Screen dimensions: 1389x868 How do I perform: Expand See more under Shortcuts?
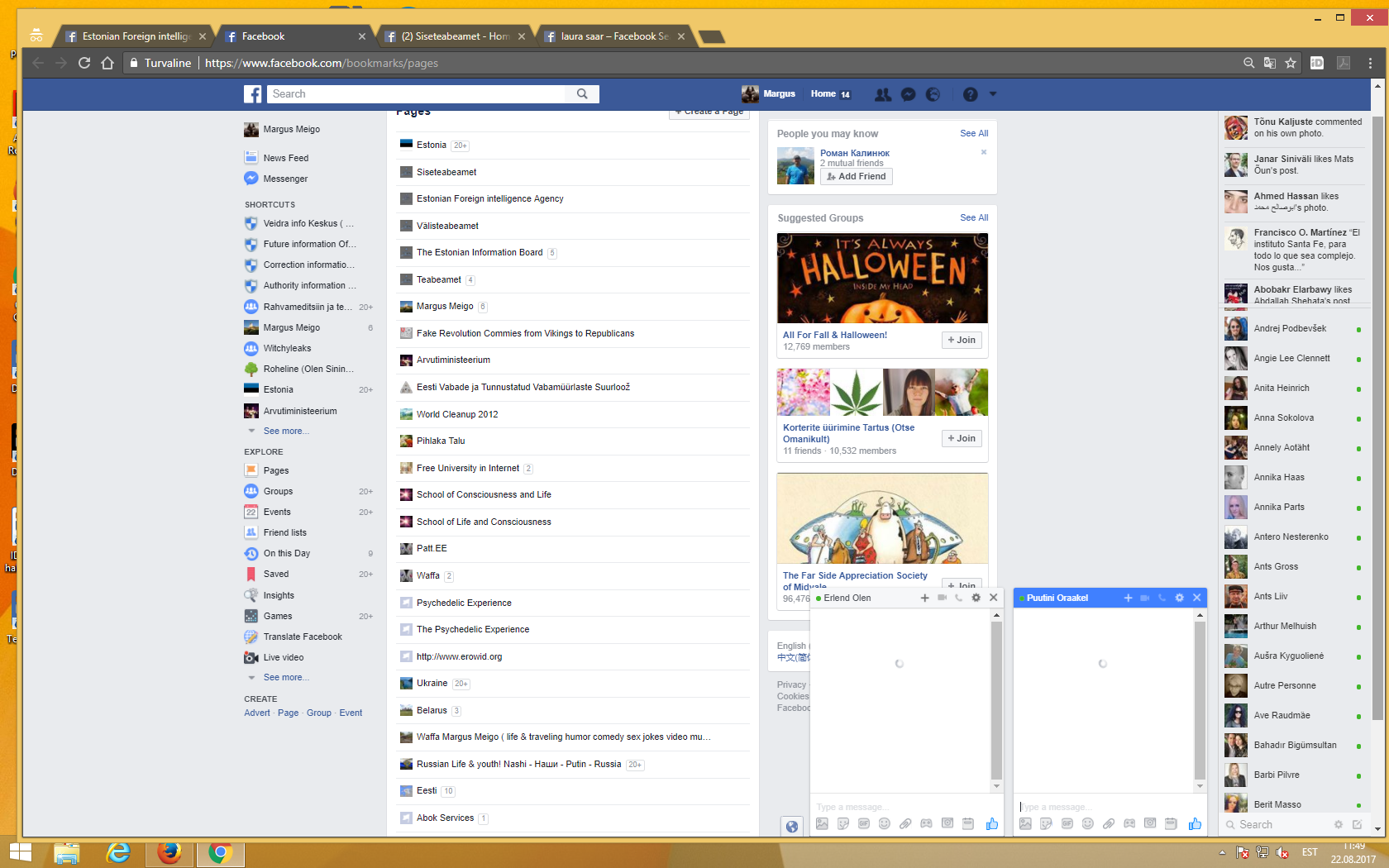click(x=285, y=431)
